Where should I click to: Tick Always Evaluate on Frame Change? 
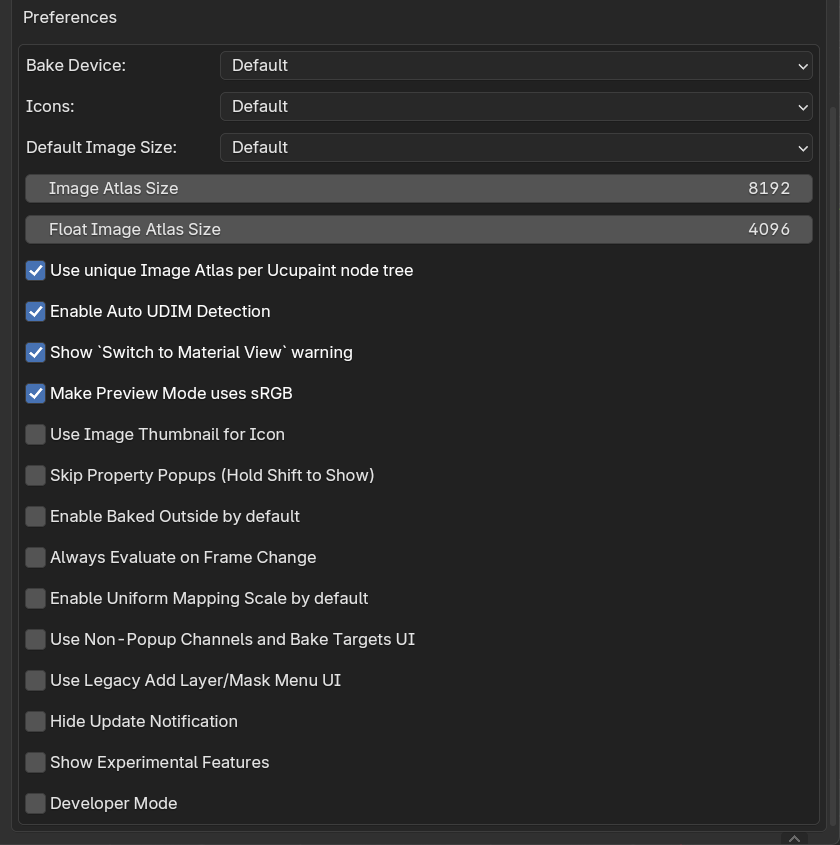point(36,557)
